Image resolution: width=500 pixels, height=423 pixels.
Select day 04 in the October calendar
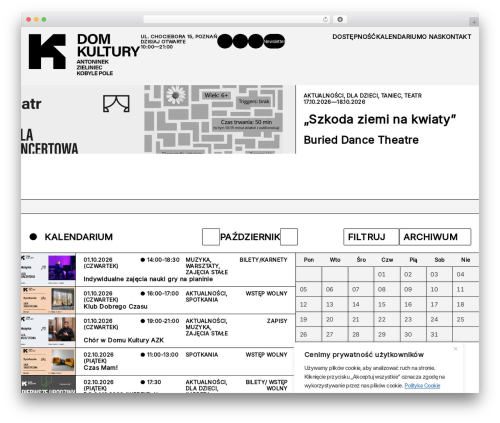point(466,274)
